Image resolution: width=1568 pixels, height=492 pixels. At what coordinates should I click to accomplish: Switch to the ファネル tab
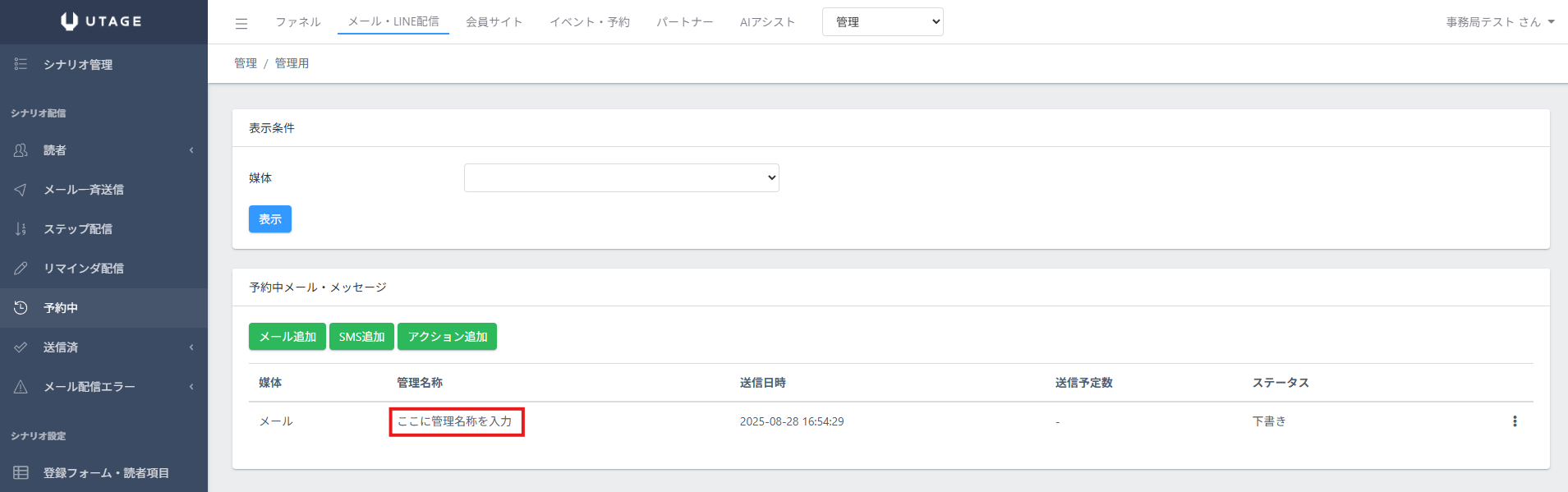(x=298, y=22)
